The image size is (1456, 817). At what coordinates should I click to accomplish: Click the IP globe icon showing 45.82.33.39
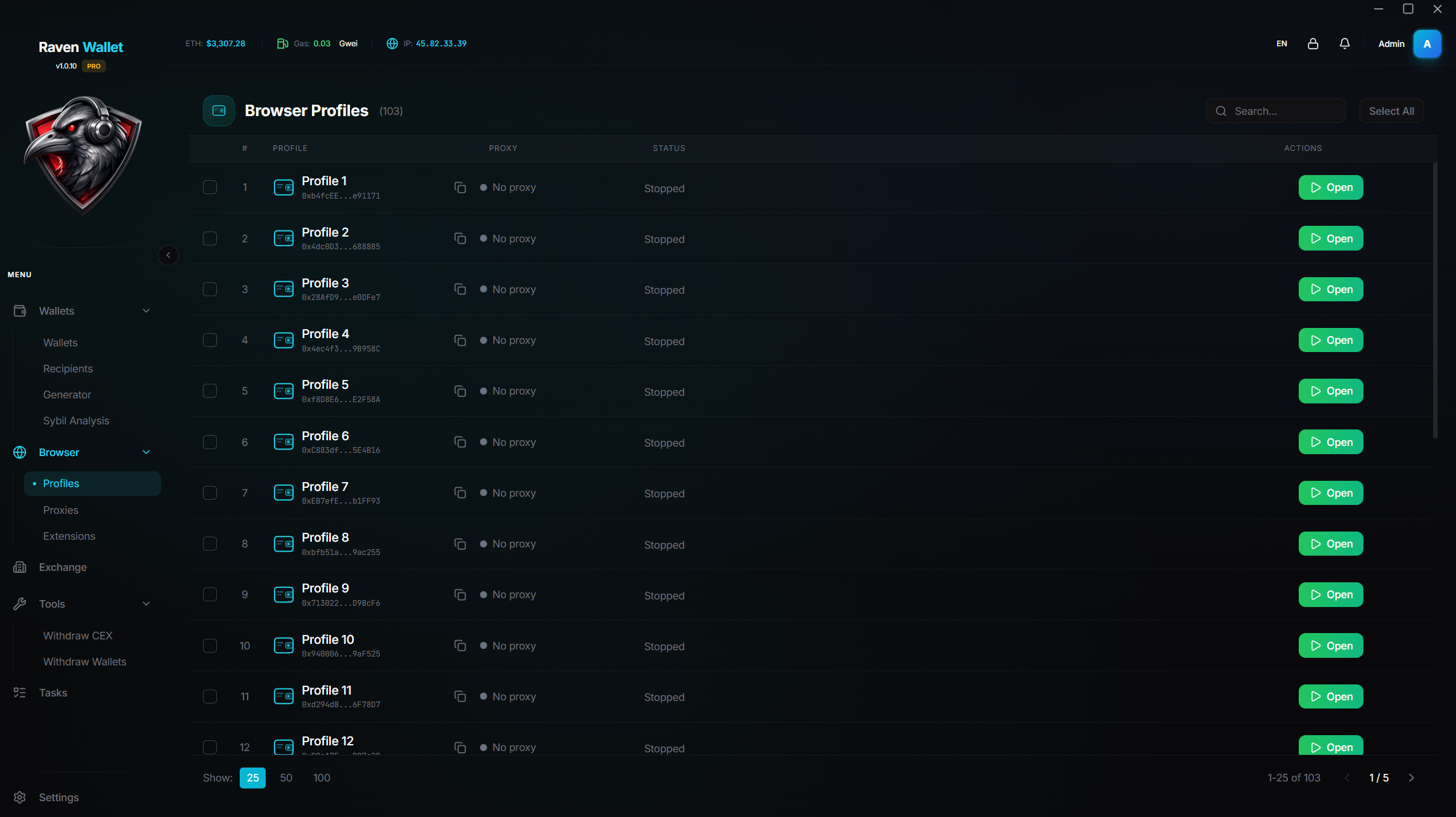coord(391,43)
